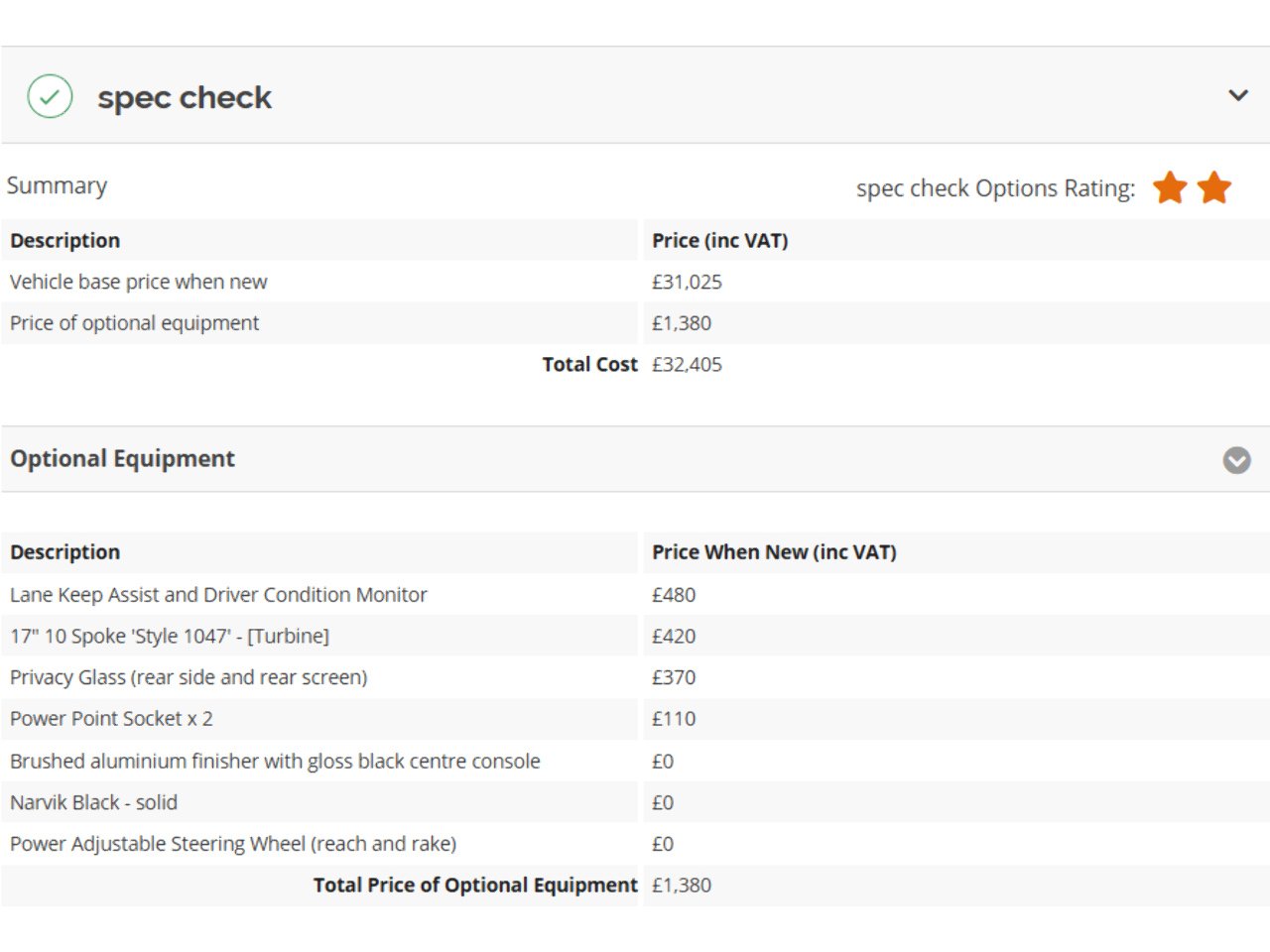Collapse the spec check section chevron
Viewport: 1270px width, 952px height.
point(1237,96)
